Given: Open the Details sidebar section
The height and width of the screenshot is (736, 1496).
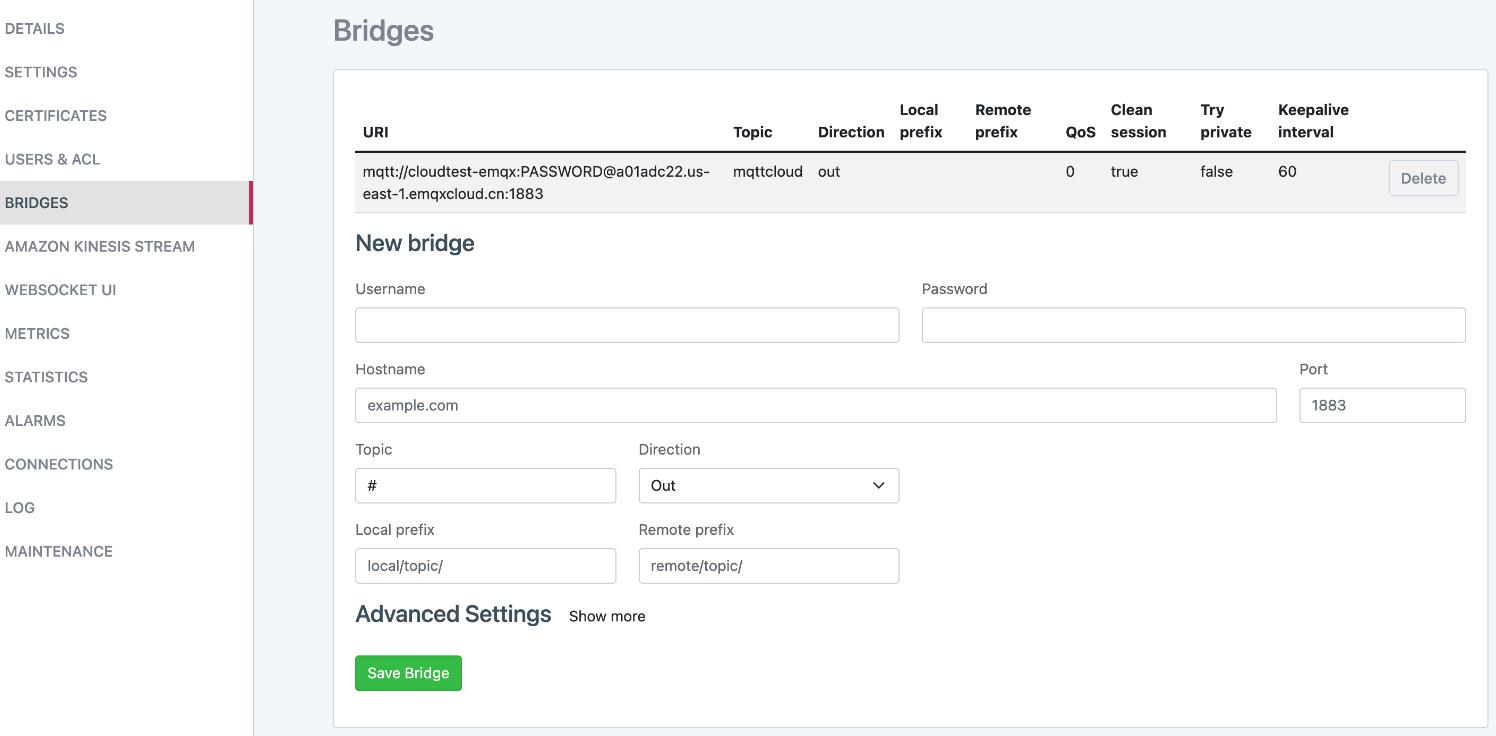Looking at the screenshot, I should click(35, 29).
